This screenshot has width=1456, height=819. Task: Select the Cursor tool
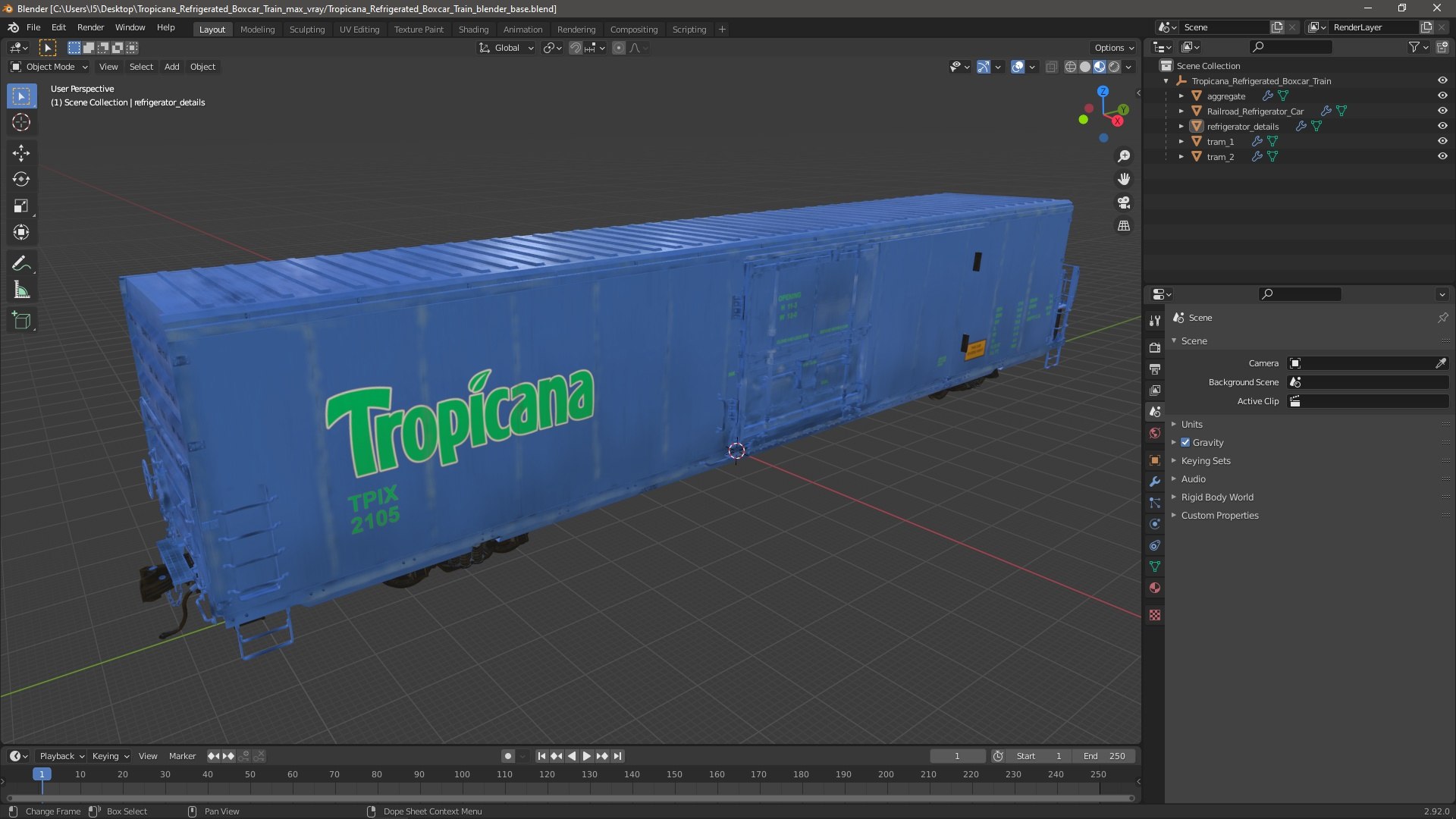click(x=21, y=122)
